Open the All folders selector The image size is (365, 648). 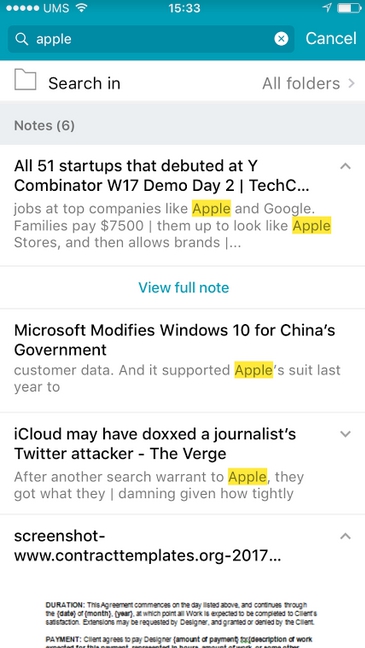click(308, 83)
